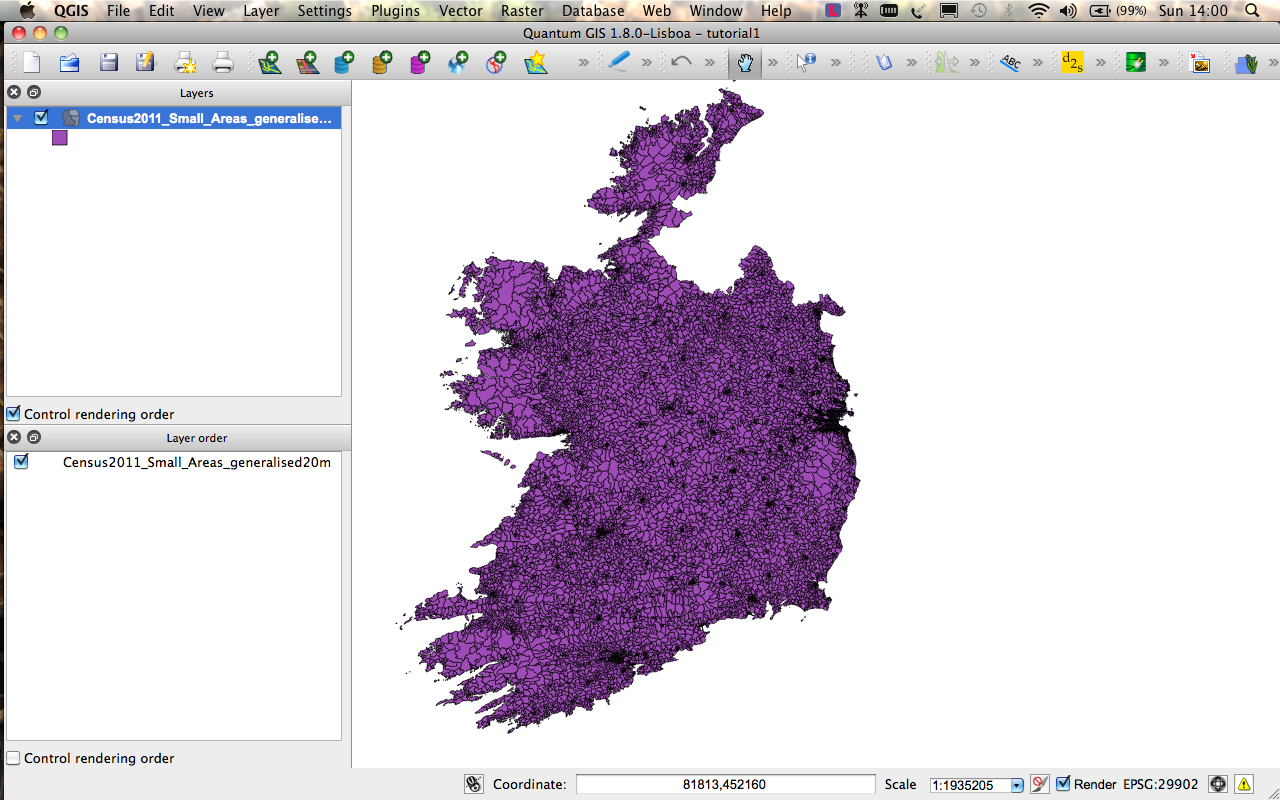
Task: Open Spotlight search magnifier
Action: point(1253,11)
